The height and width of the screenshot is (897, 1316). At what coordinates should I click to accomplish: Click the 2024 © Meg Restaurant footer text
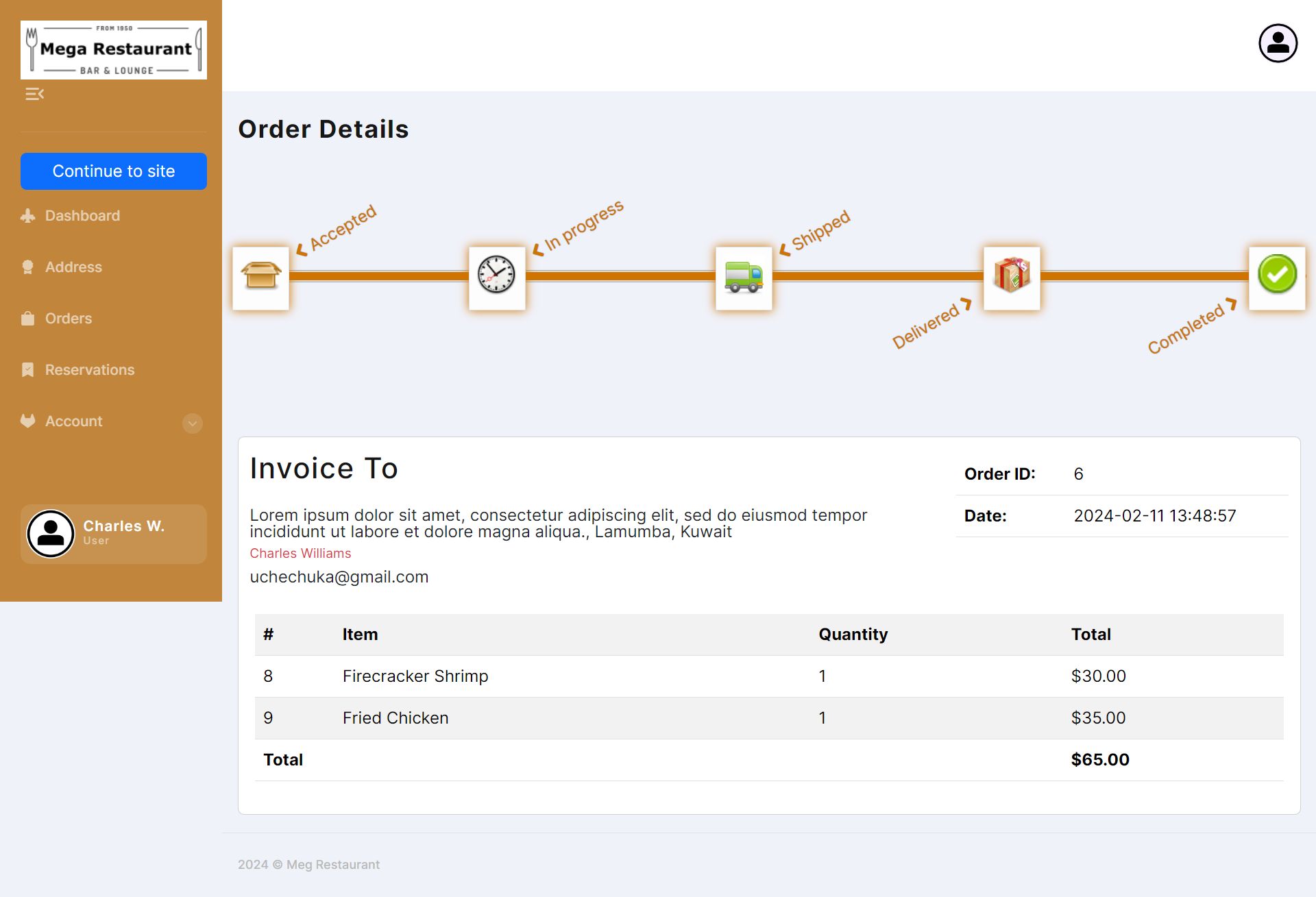point(308,865)
